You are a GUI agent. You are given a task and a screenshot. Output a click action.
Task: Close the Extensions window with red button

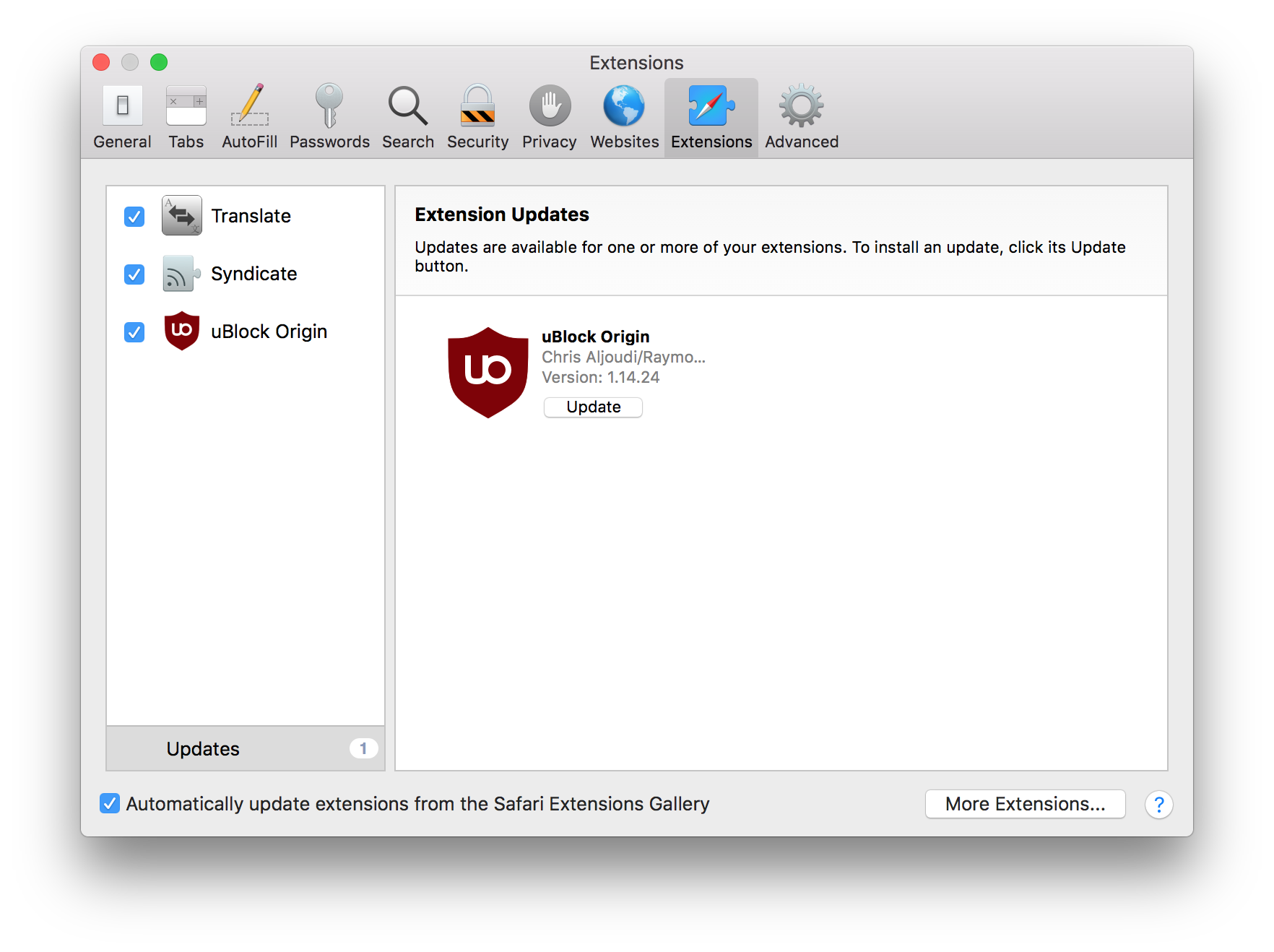[101, 62]
